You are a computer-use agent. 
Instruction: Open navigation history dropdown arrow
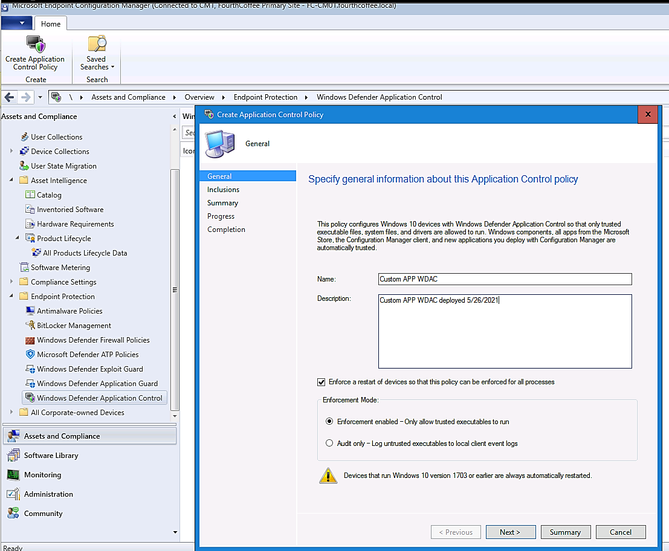pyautogui.click(x=40, y=97)
